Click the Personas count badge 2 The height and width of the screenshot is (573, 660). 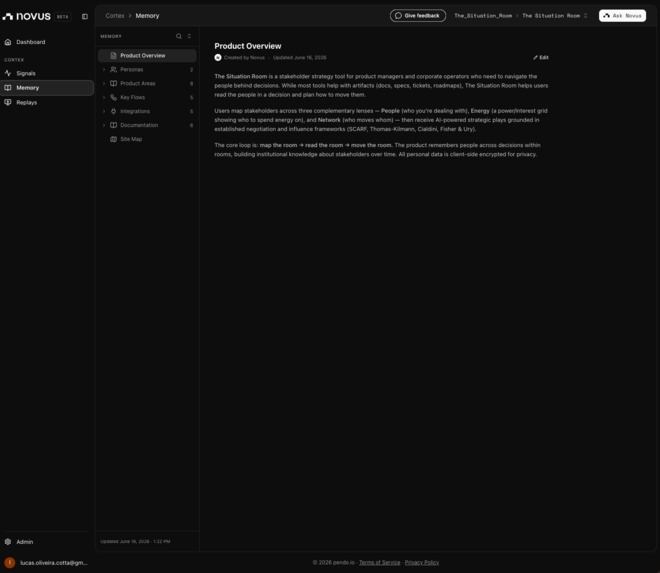click(x=192, y=69)
